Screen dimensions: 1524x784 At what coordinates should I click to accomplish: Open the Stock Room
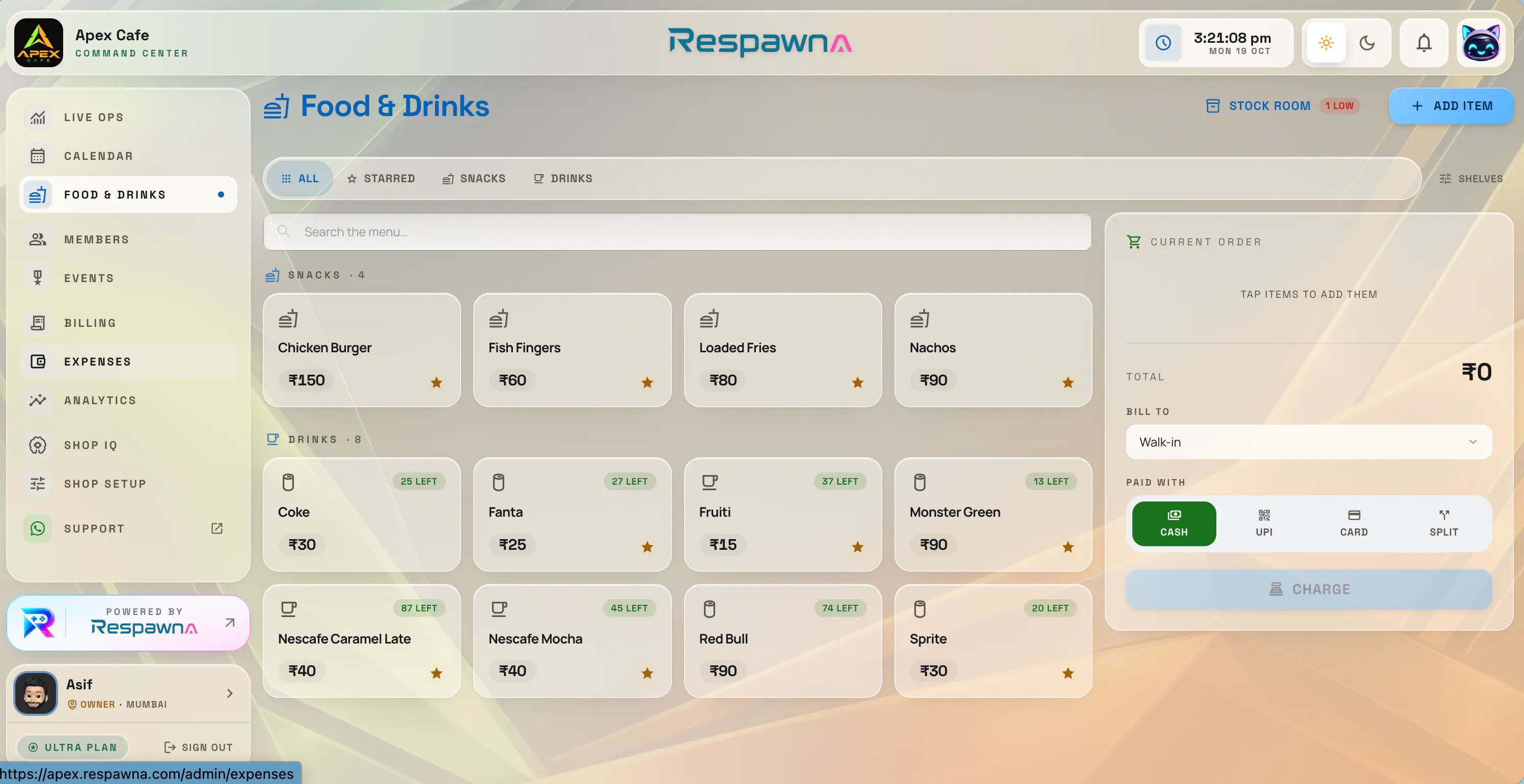coord(1283,106)
